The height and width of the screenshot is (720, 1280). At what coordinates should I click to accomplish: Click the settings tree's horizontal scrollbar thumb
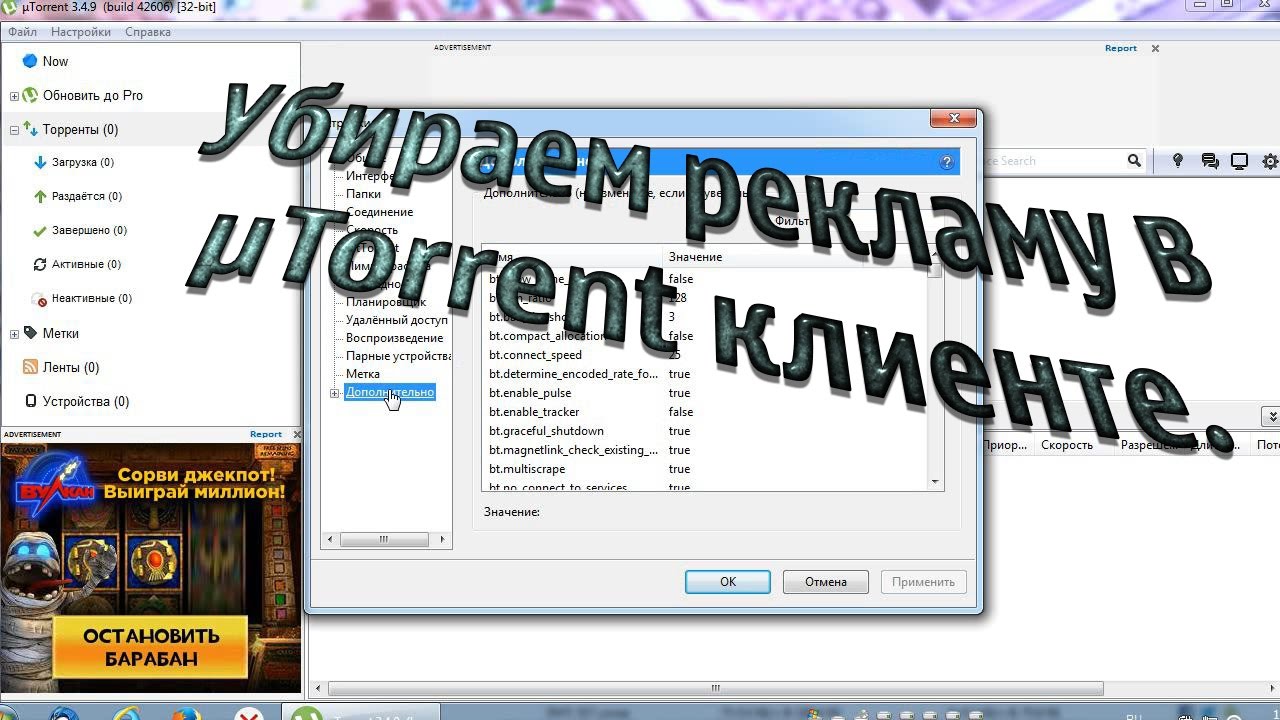pyautogui.click(x=382, y=539)
